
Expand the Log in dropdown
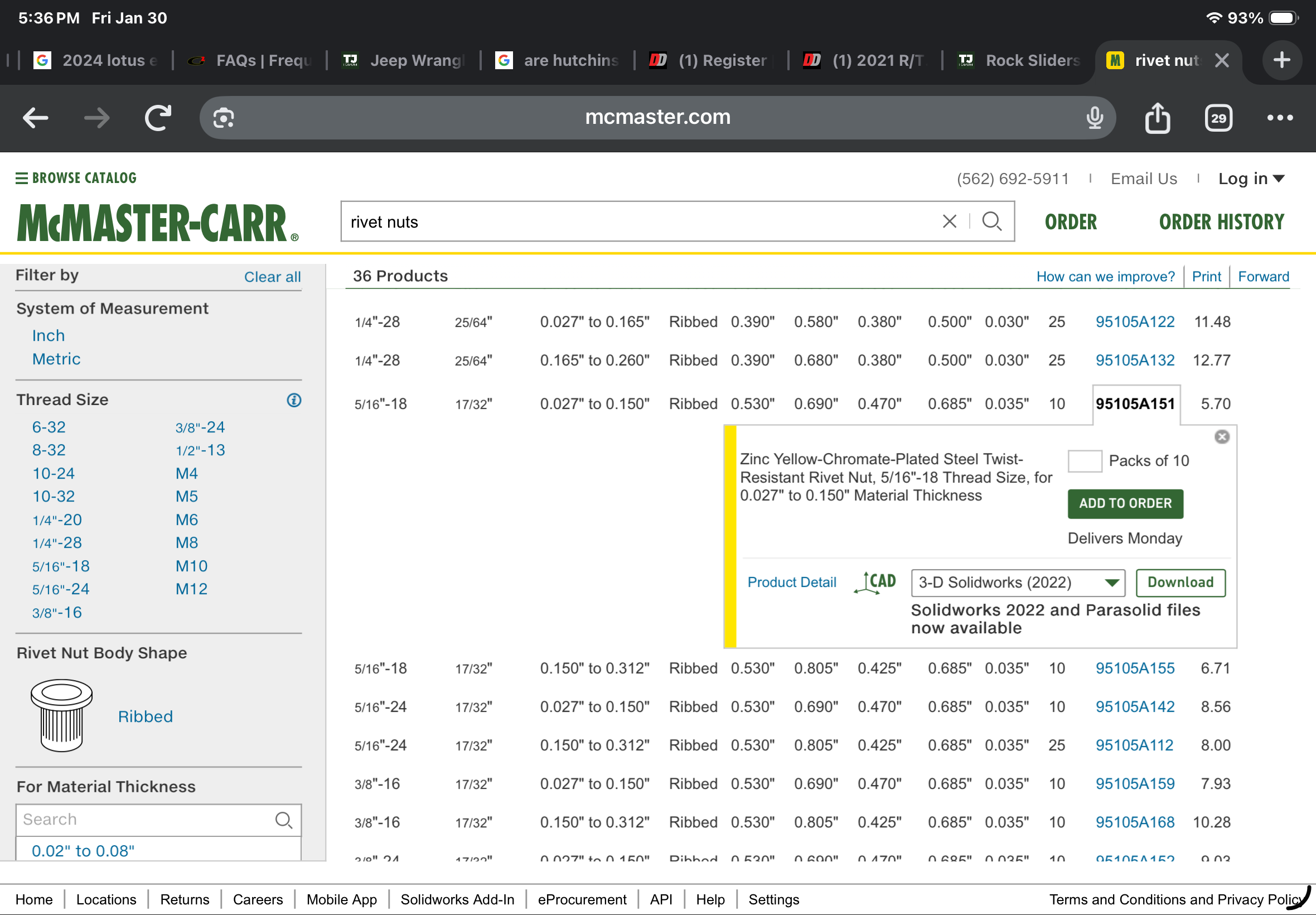pyautogui.click(x=1251, y=179)
